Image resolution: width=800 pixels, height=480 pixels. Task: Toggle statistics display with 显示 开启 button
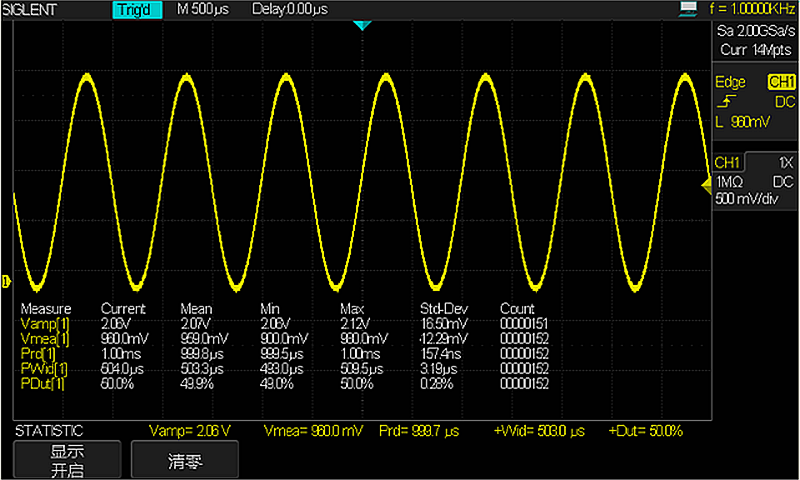tap(65, 460)
